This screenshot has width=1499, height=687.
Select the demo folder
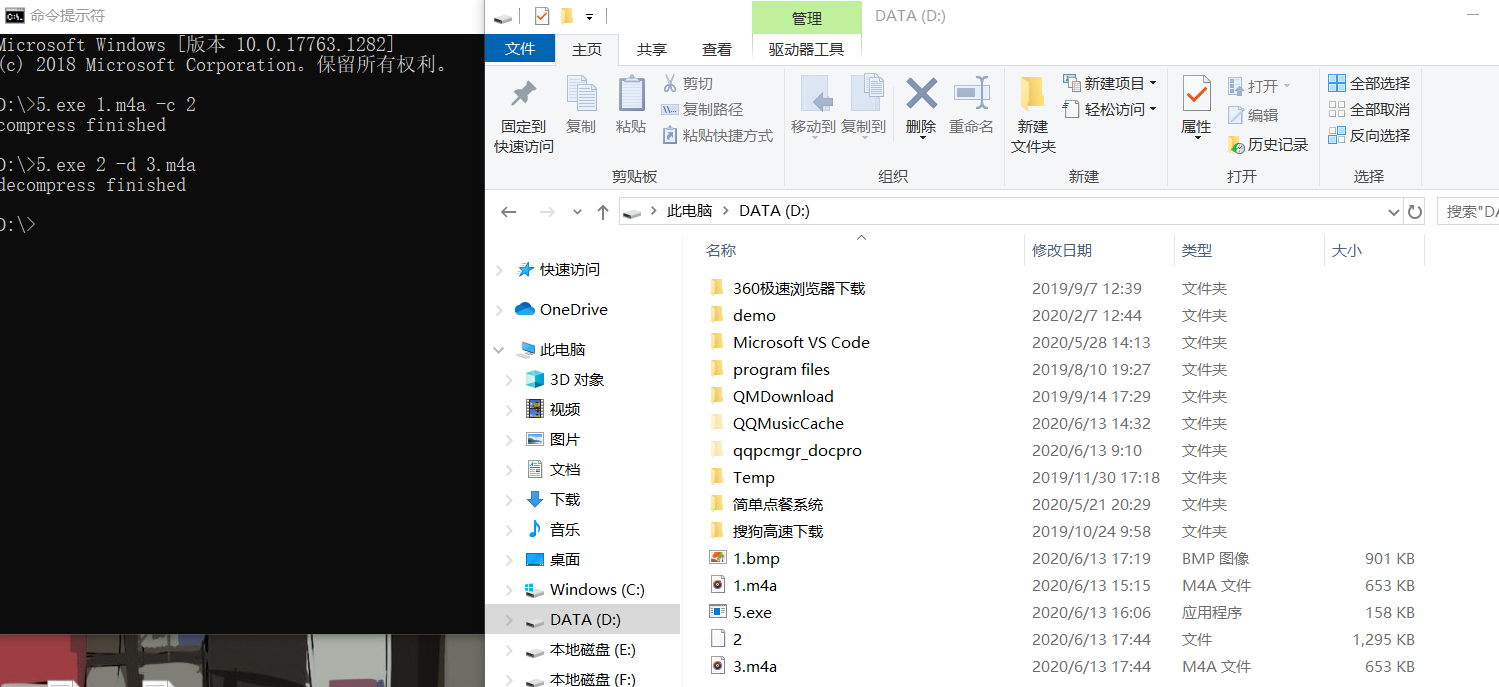point(754,316)
